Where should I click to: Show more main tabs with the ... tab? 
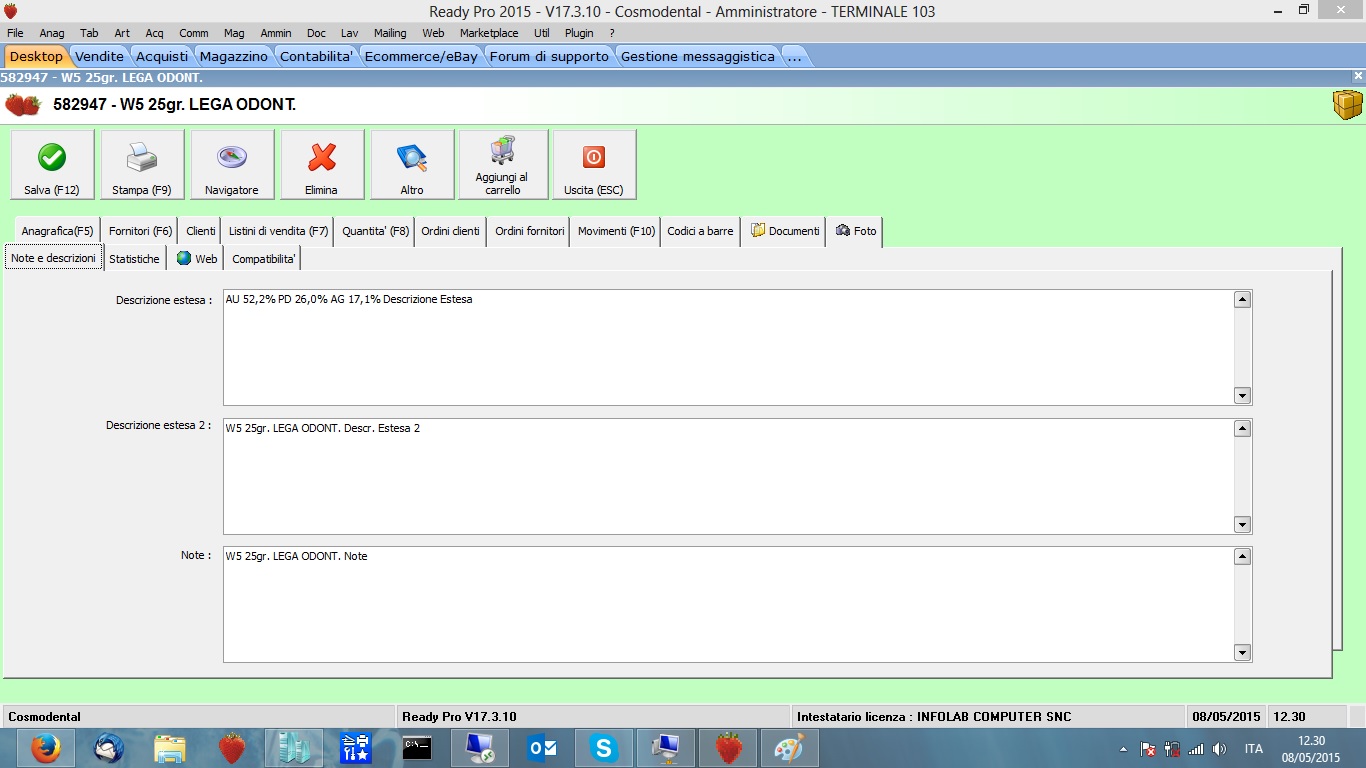point(794,56)
